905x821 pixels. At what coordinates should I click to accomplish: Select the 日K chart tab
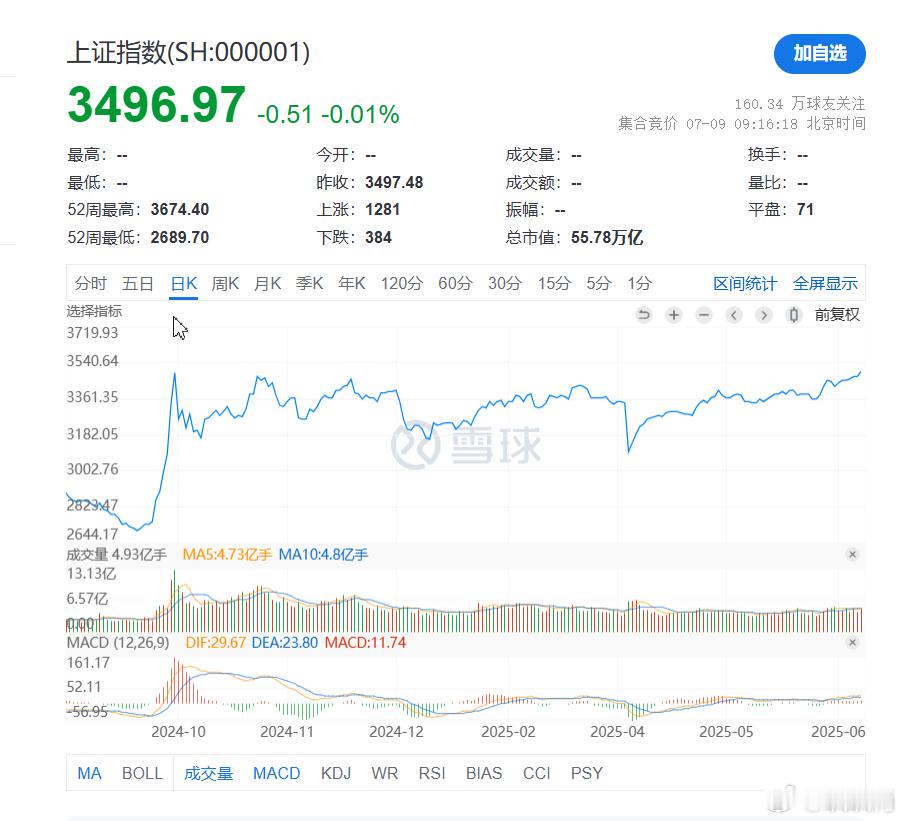[184, 283]
